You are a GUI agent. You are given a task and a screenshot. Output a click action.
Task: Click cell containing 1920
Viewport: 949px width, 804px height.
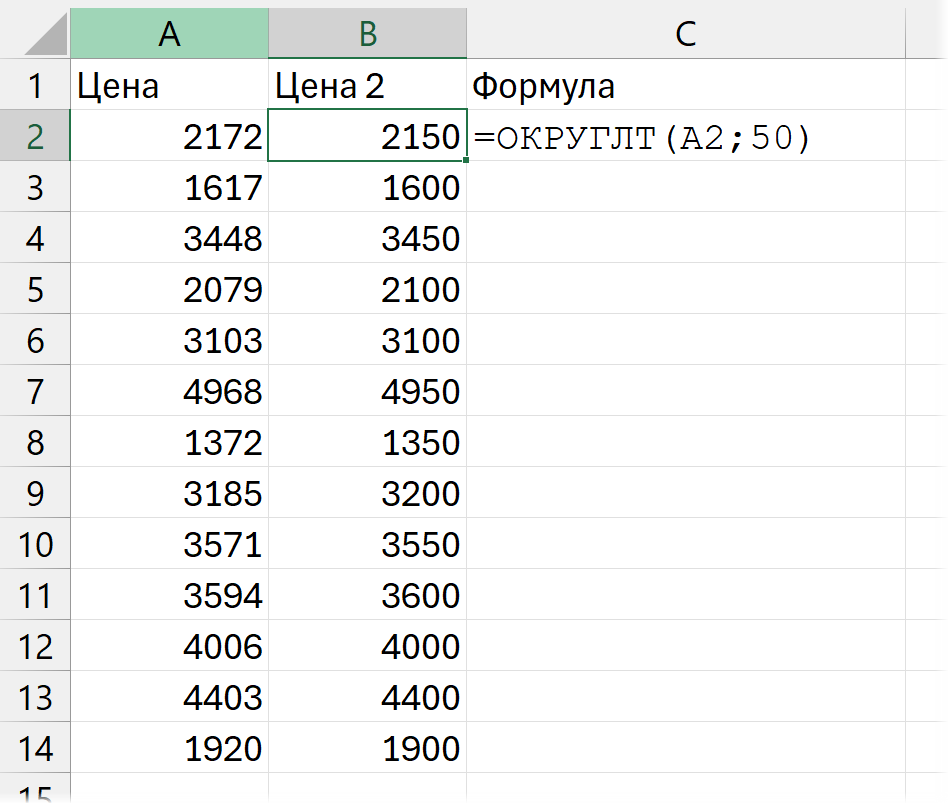(169, 749)
